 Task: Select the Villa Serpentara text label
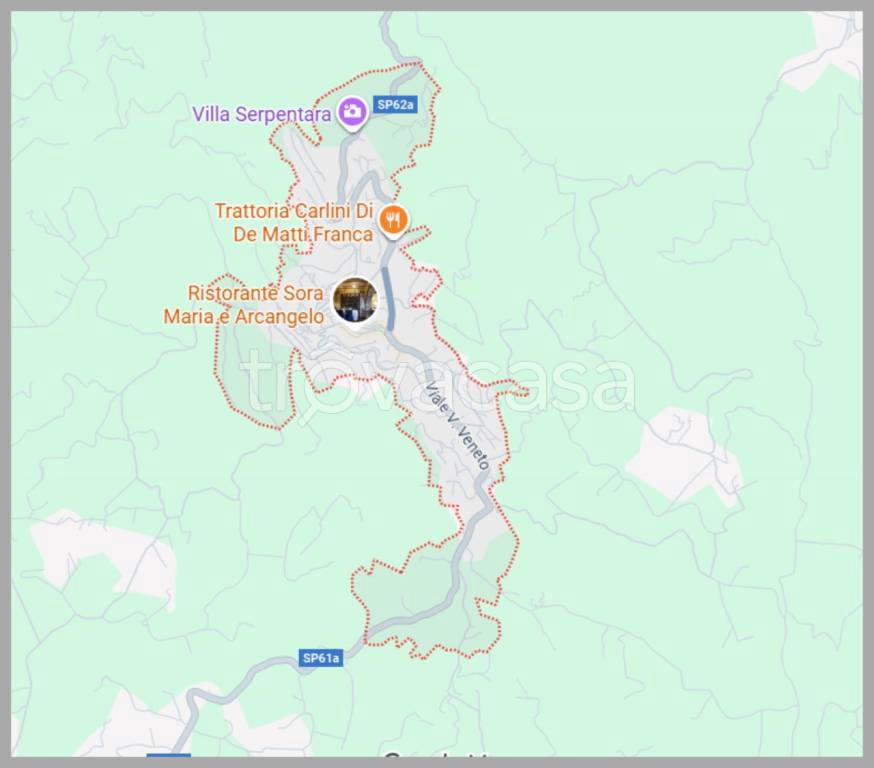coord(261,114)
